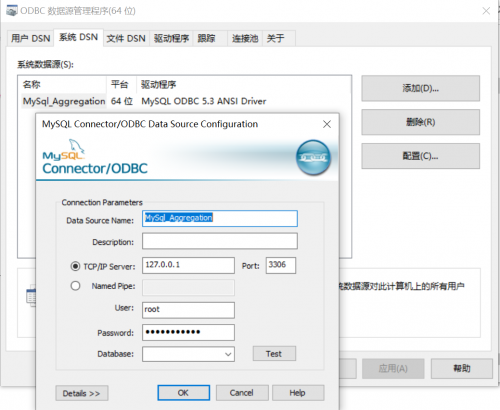Click the Help button in MySQL dialog

pyautogui.click(x=298, y=393)
